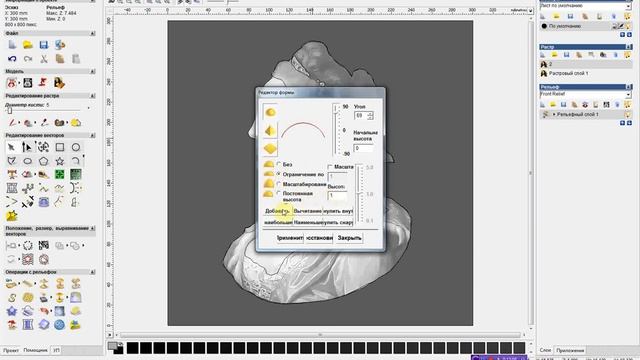Click the redo arrow icon
Viewport: 640px width, 360px height.
coord(28,59)
